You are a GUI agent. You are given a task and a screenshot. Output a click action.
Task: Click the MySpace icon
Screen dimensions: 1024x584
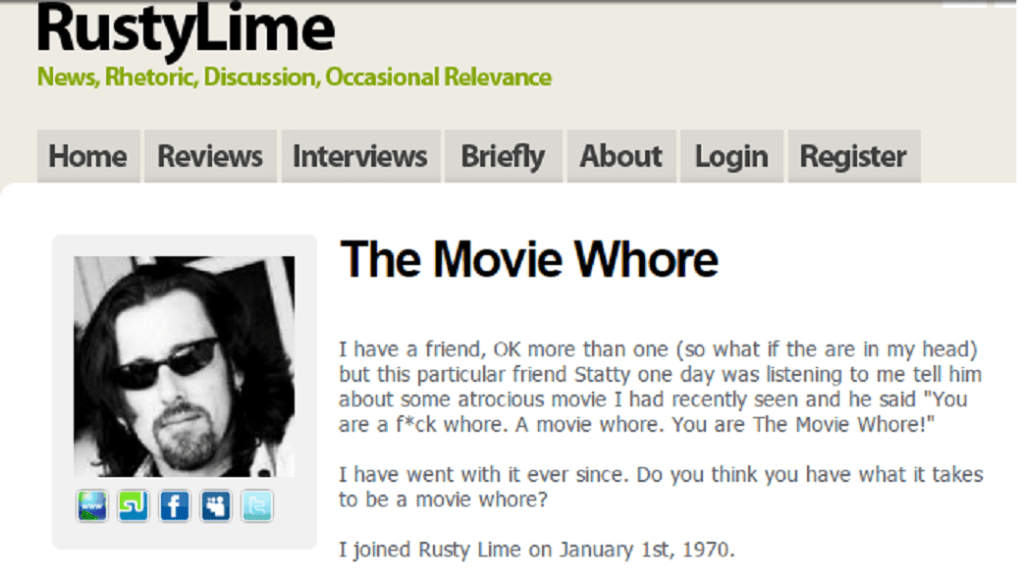215,506
